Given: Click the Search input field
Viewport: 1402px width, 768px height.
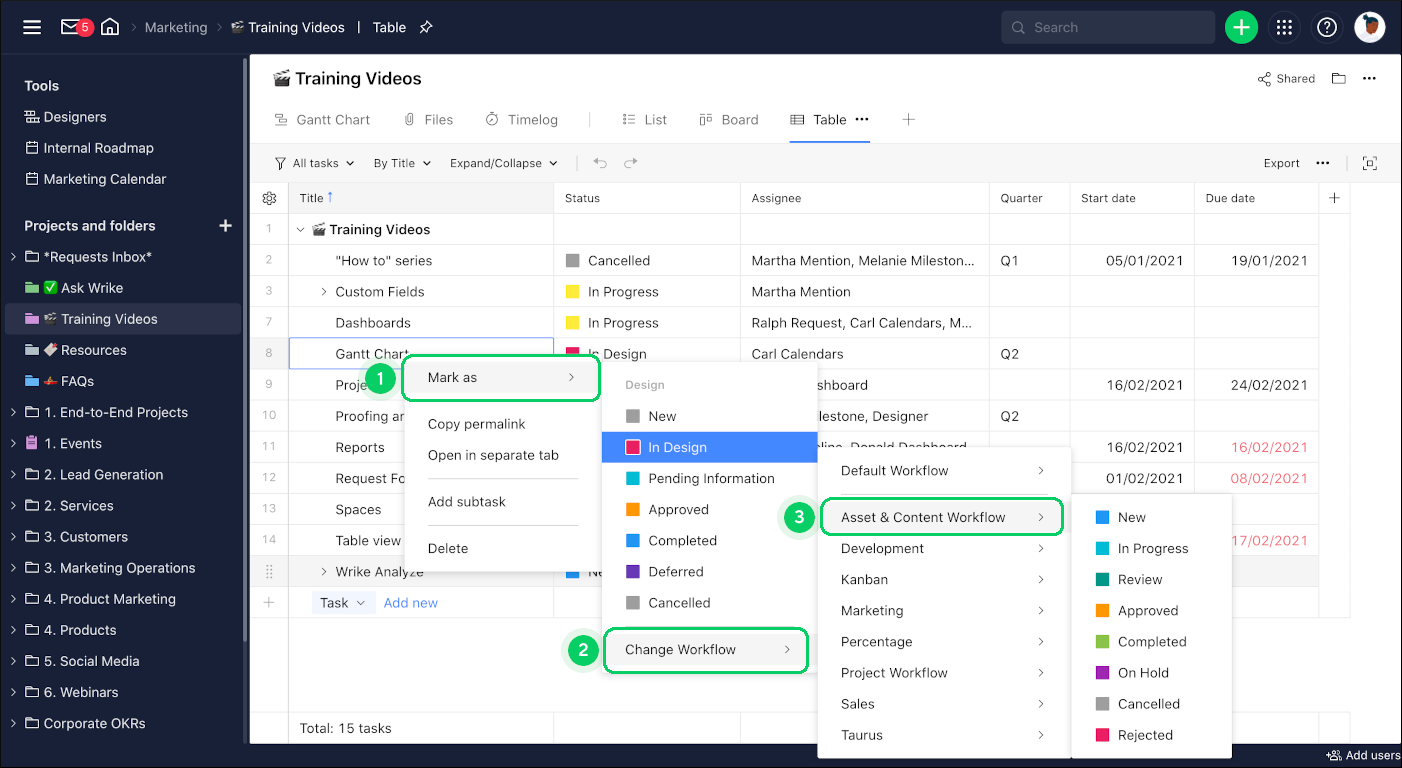Looking at the screenshot, I should 1108,27.
